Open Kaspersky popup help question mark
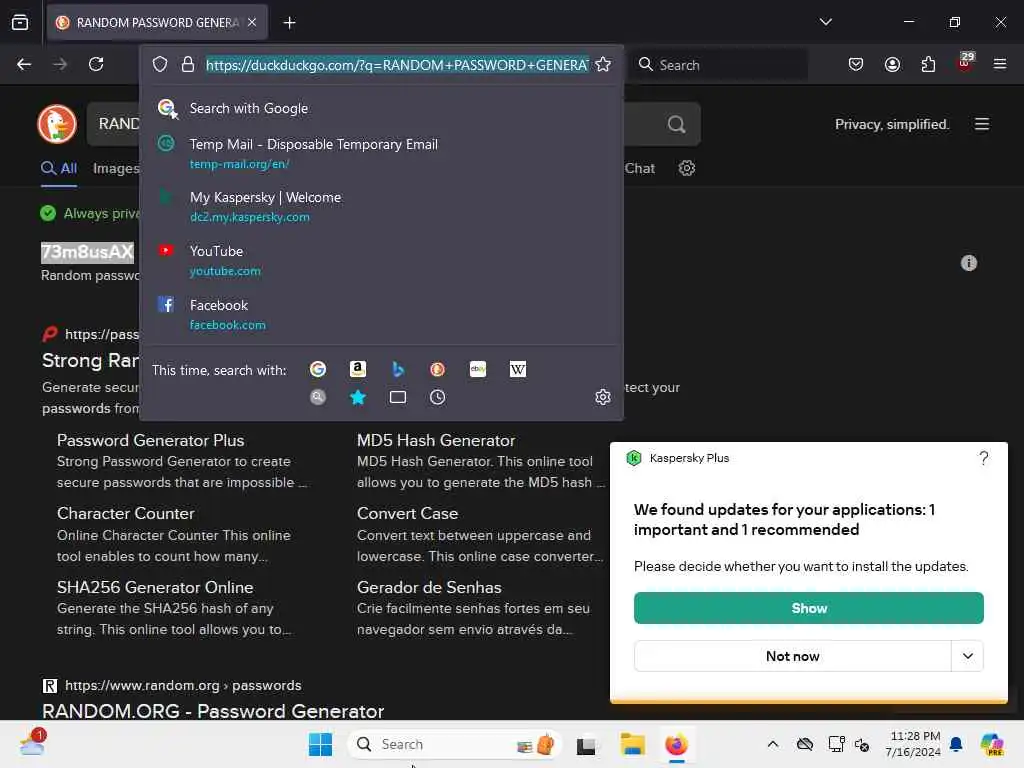Viewport: 1024px width, 768px height. point(984,458)
